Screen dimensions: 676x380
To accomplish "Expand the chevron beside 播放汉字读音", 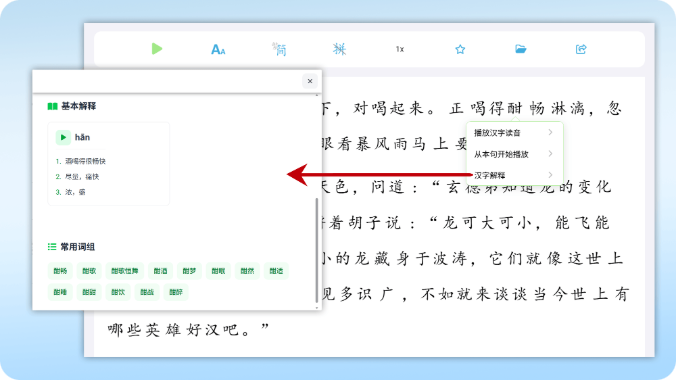I will click(x=551, y=132).
